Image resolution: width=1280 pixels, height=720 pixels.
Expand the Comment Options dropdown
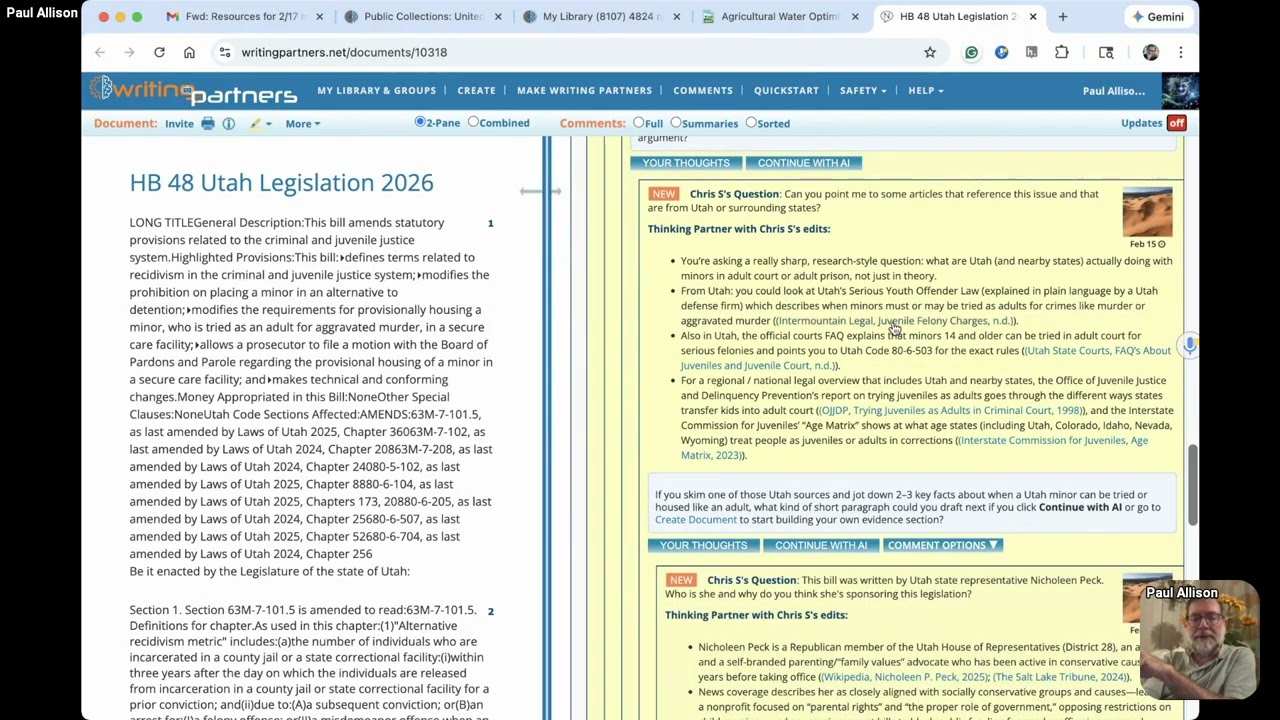tap(943, 545)
